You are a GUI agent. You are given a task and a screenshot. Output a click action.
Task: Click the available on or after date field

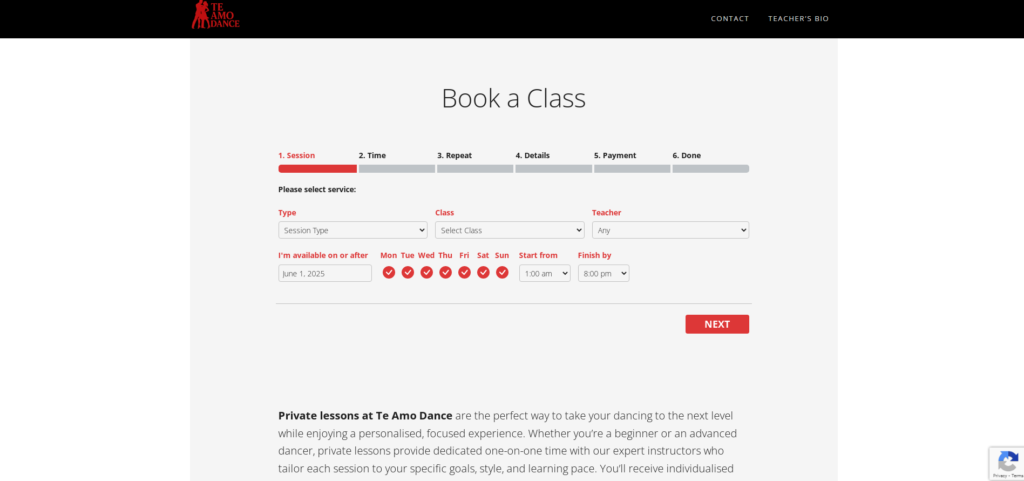point(325,273)
